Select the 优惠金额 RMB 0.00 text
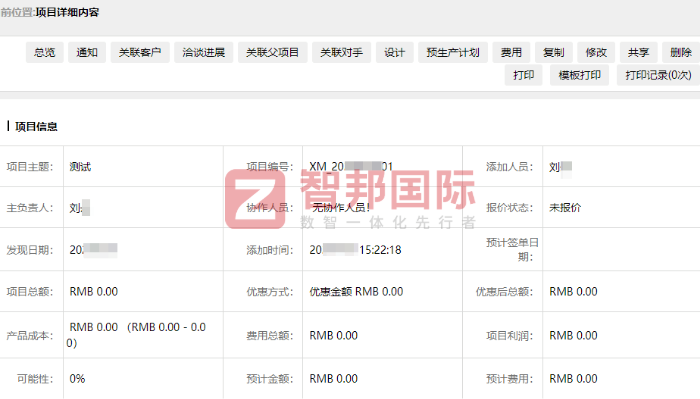This screenshot has height=399, width=700. [356, 292]
